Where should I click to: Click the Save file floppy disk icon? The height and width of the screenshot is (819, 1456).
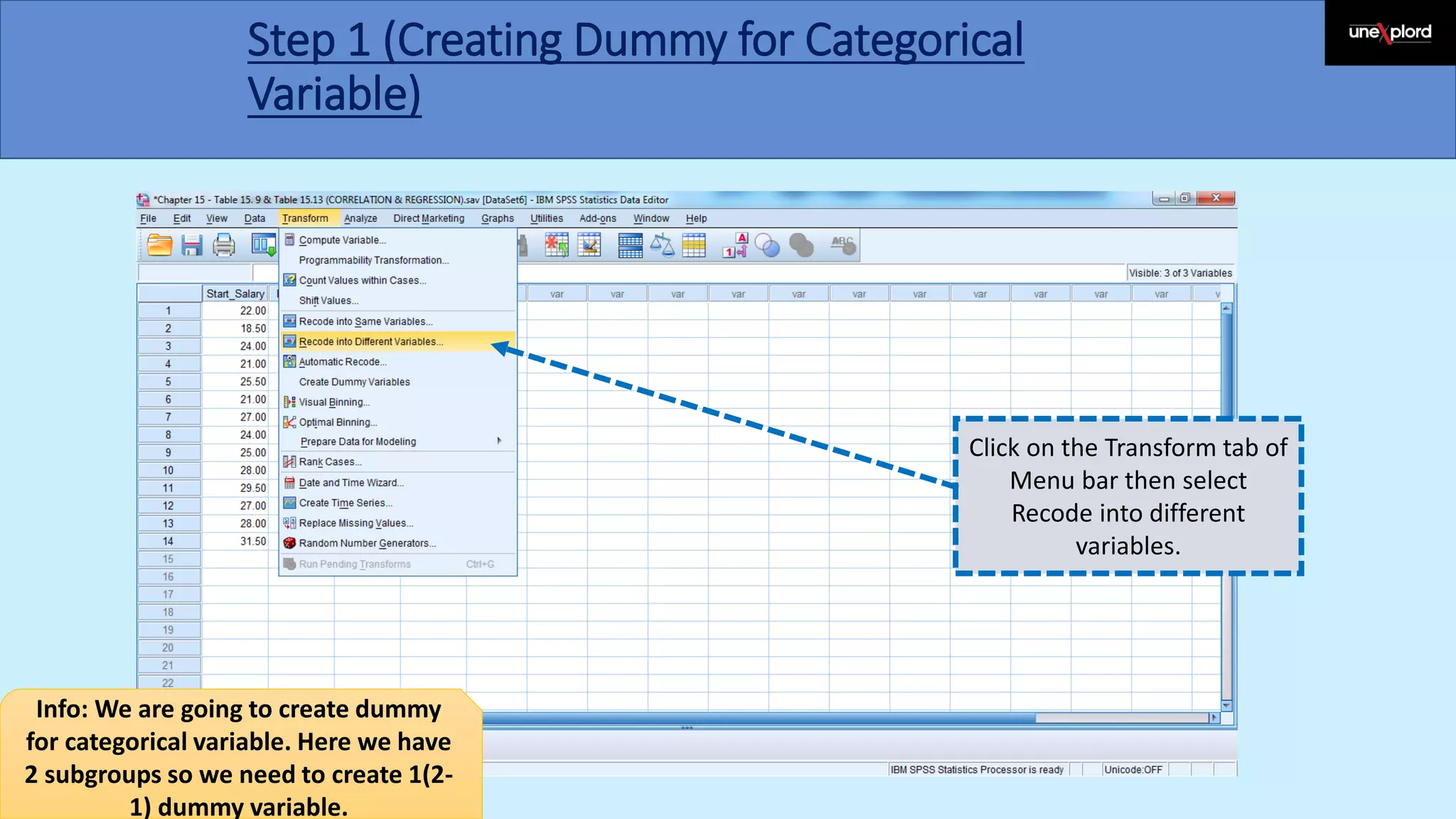click(192, 245)
